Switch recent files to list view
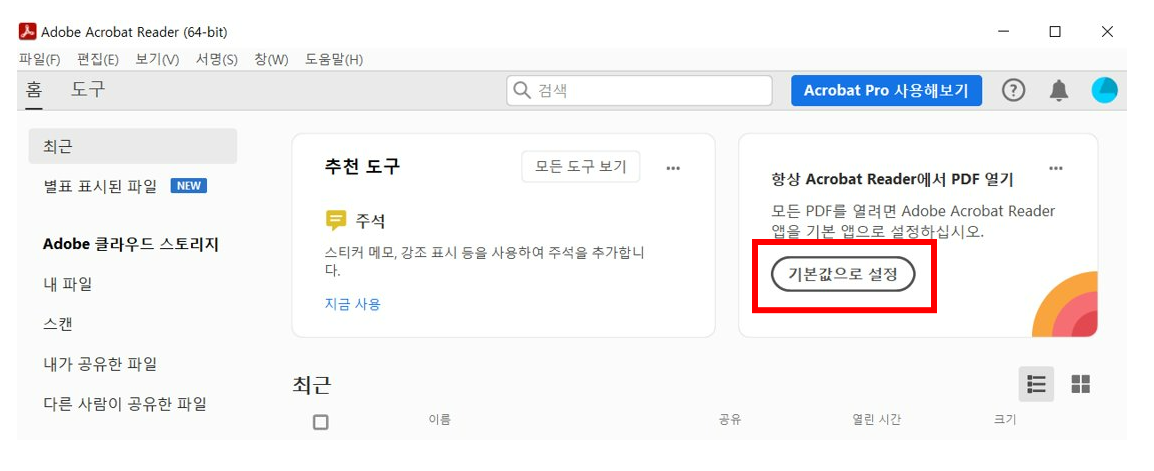 pos(1036,384)
